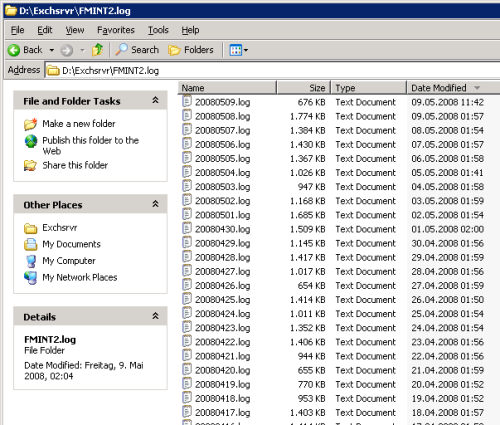
Task: Open the Views button menu
Action: click(x=239, y=50)
